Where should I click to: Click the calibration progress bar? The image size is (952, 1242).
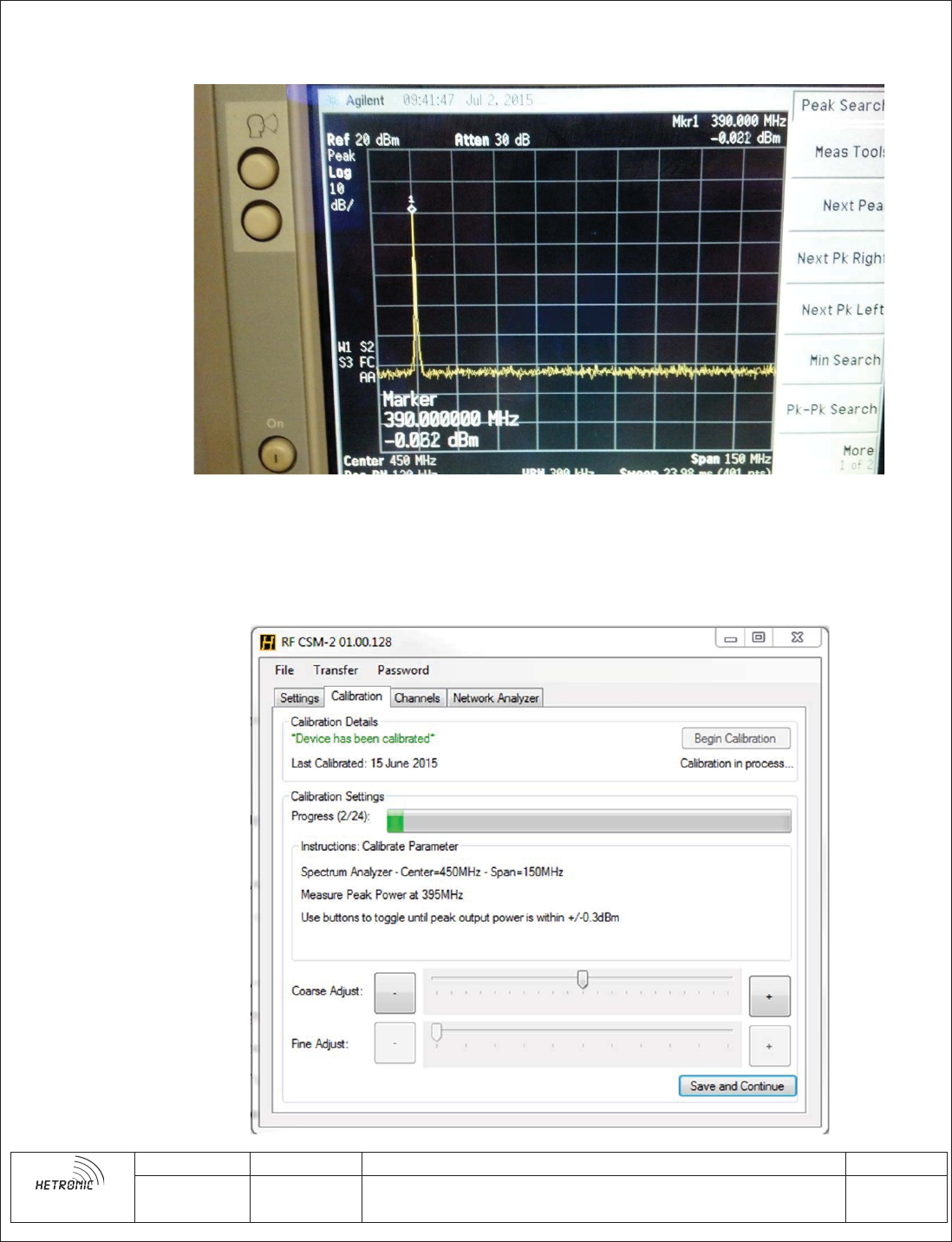(x=589, y=821)
